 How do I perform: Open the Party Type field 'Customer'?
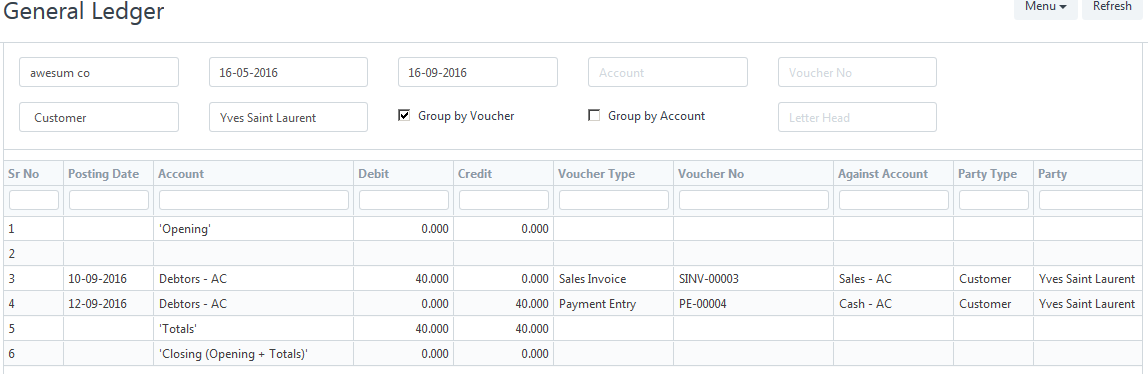point(99,117)
